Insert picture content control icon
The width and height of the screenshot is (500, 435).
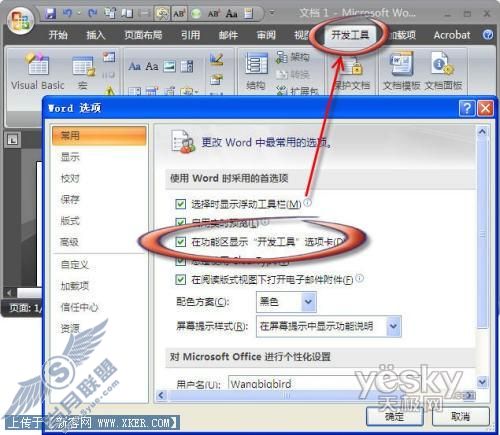click(x=169, y=66)
